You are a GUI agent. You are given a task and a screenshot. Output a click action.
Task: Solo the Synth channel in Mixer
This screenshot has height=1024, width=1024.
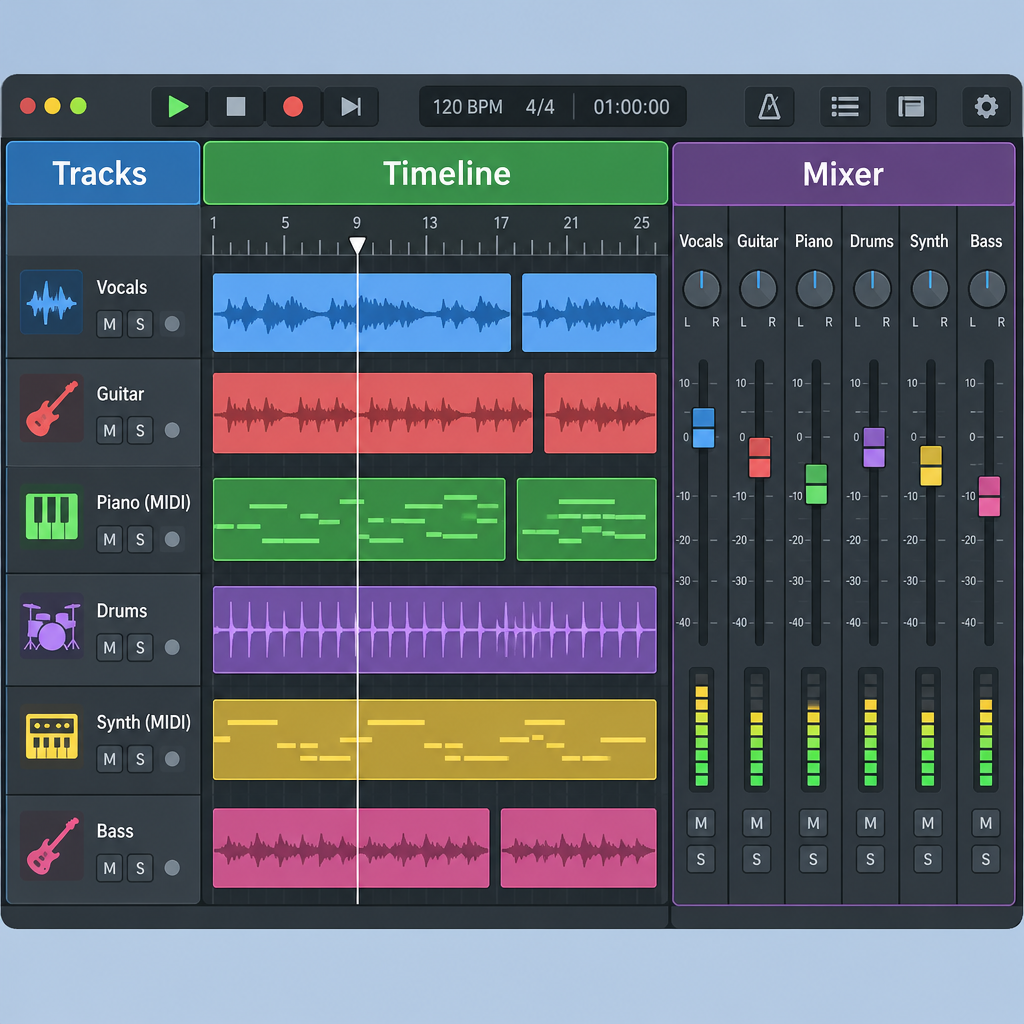pyautogui.click(x=927, y=859)
